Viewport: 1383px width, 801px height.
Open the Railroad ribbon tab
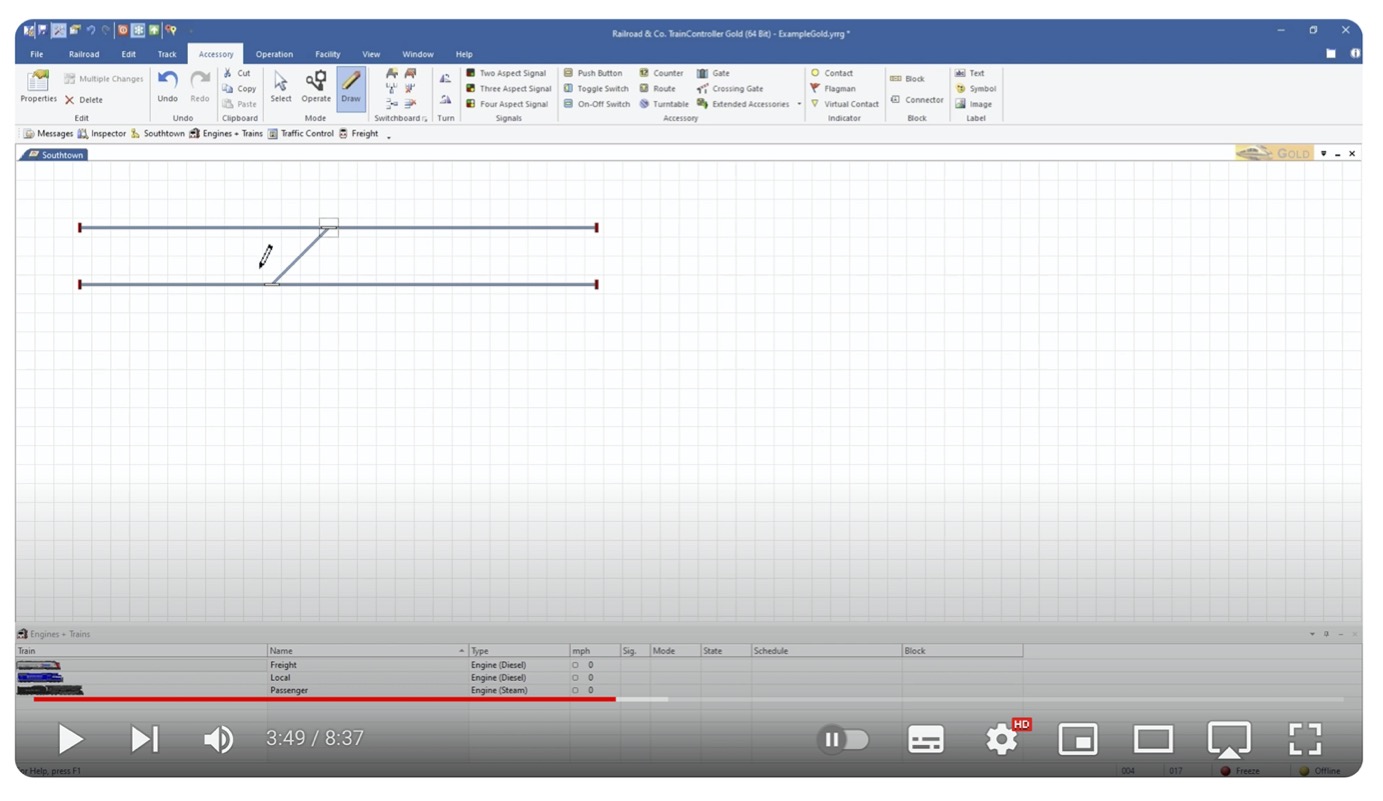point(84,54)
